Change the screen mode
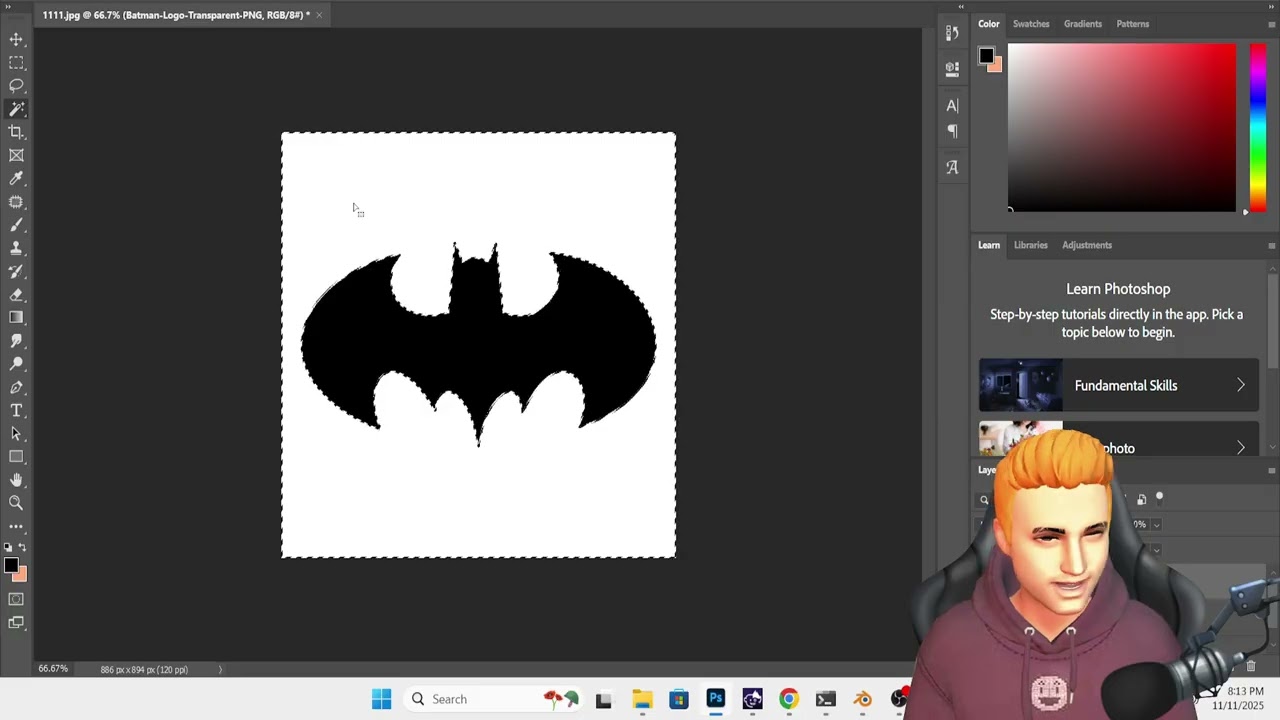1280x720 pixels. click(16, 622)
